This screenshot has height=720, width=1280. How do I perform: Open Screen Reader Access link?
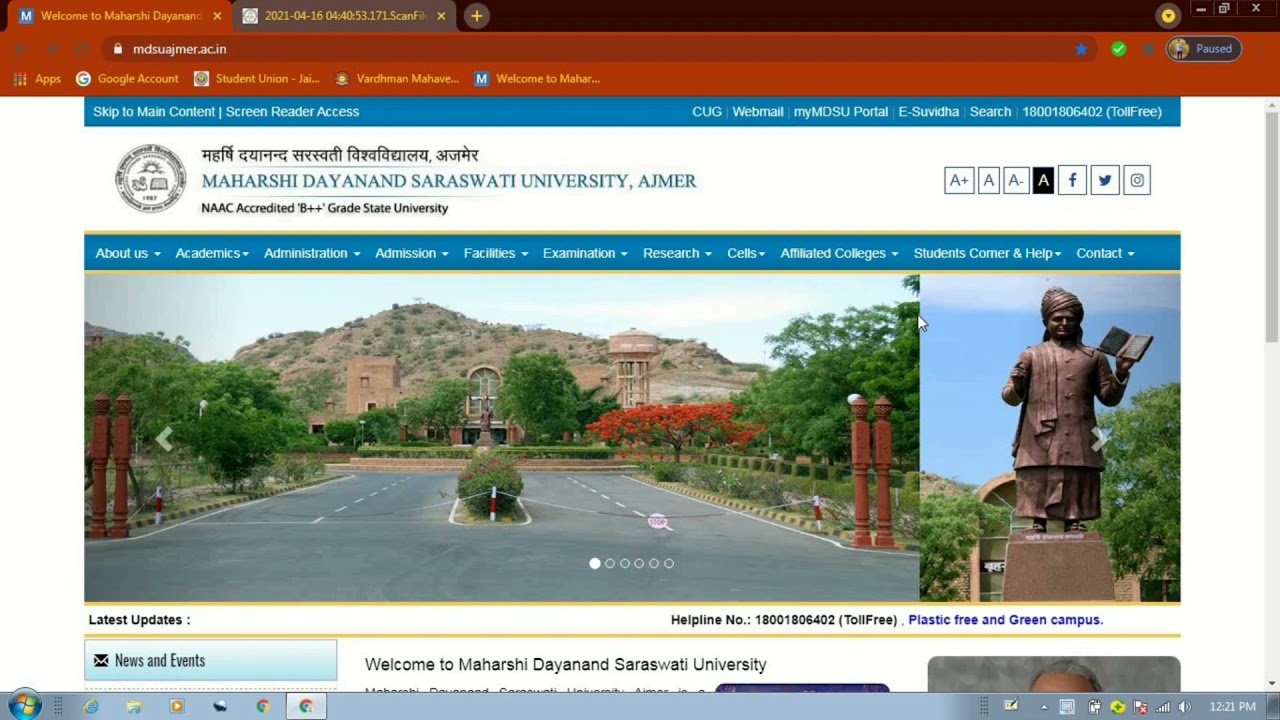pos(292,112)
